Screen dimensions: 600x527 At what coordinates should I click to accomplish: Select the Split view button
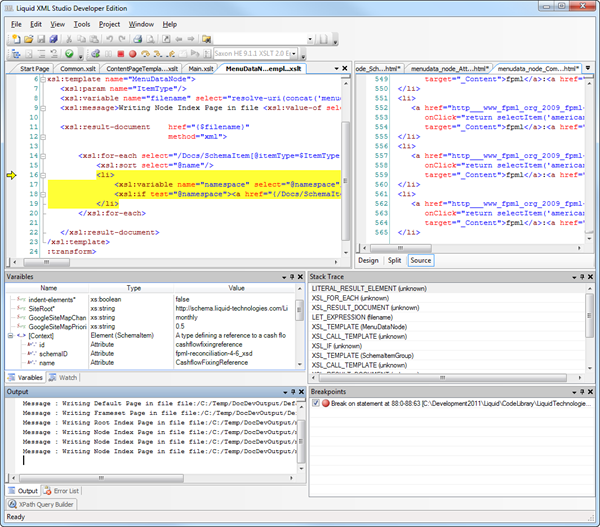coord(395,260)
